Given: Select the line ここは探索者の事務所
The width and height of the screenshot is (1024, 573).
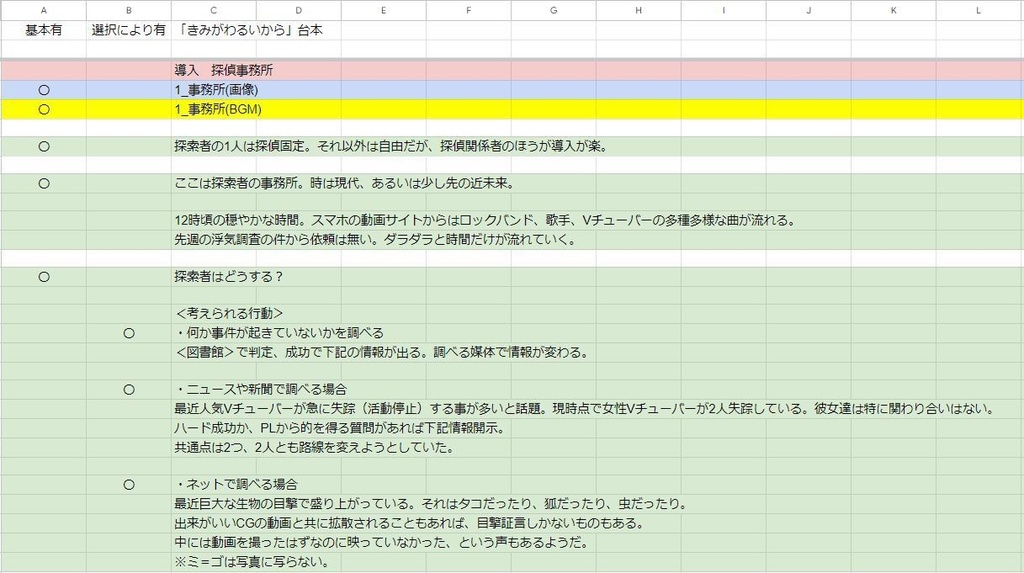Looking at the screenshot, I should [x=344, y=184].
